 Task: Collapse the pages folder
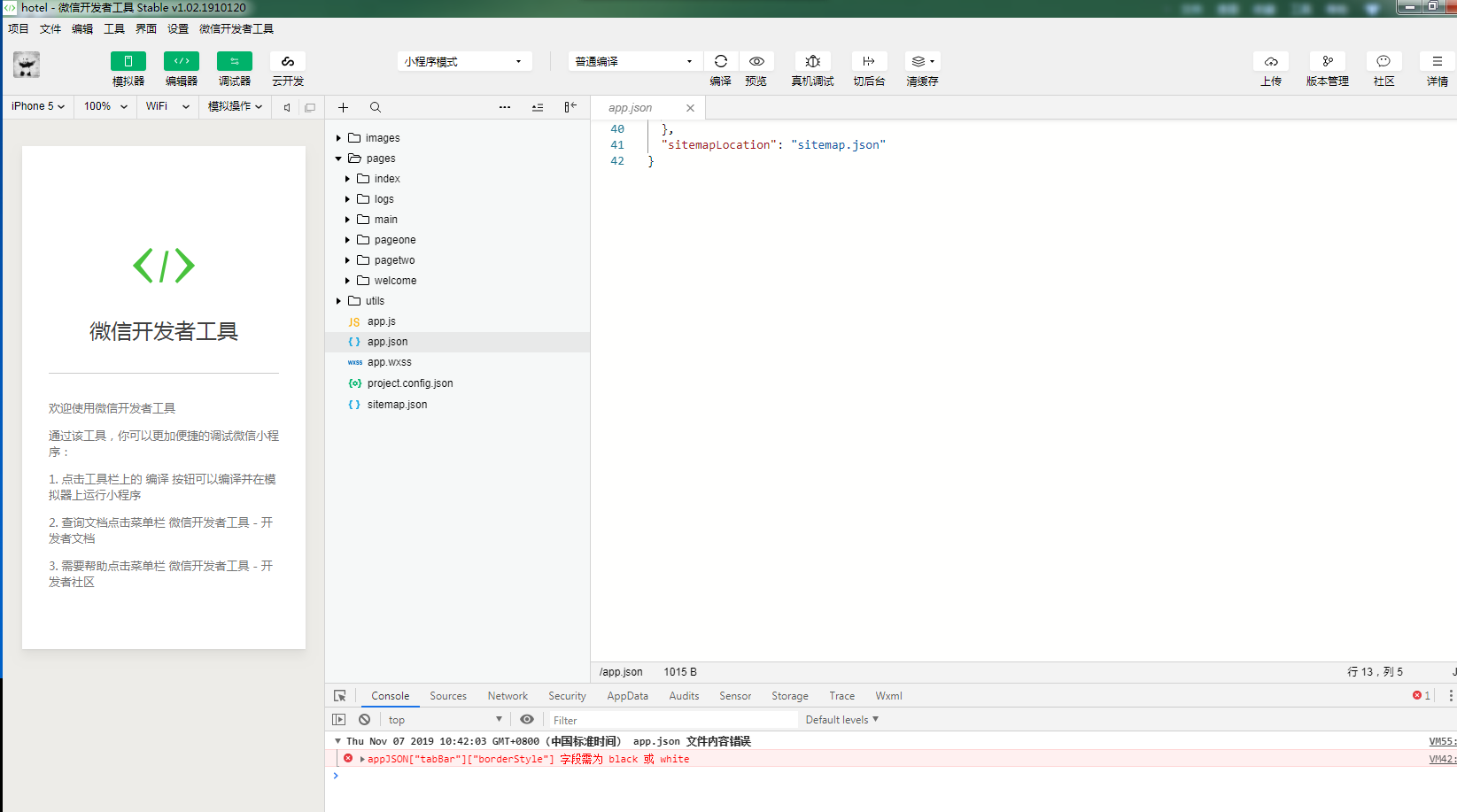coord(338,159)
